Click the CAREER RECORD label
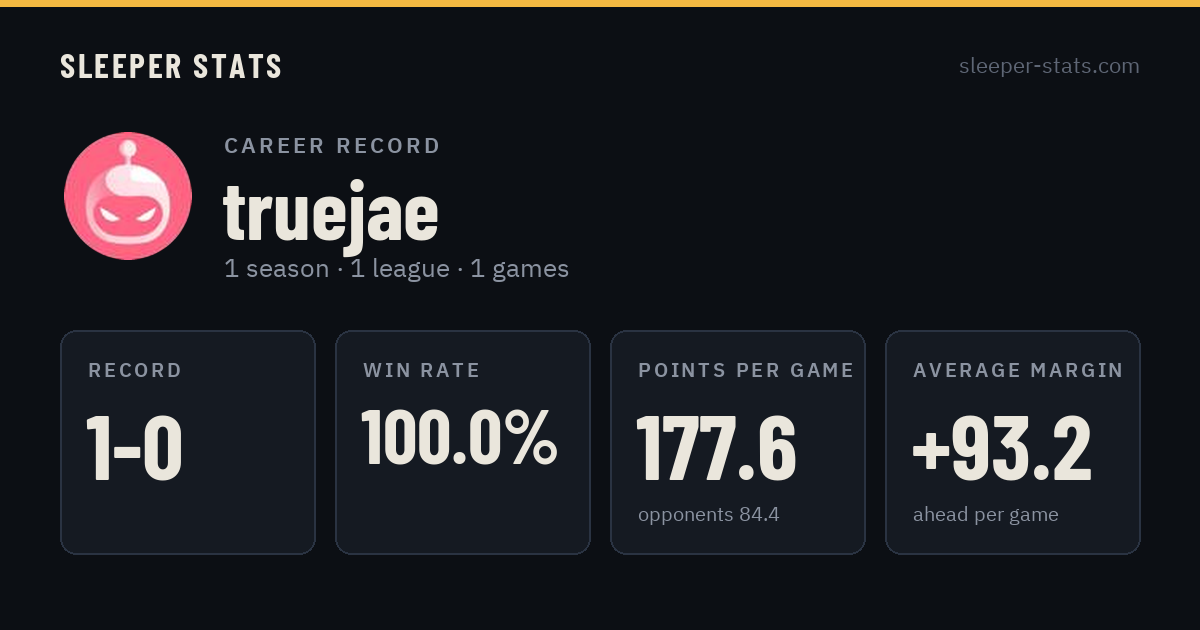1200x630 pixels. coord(332,146)
